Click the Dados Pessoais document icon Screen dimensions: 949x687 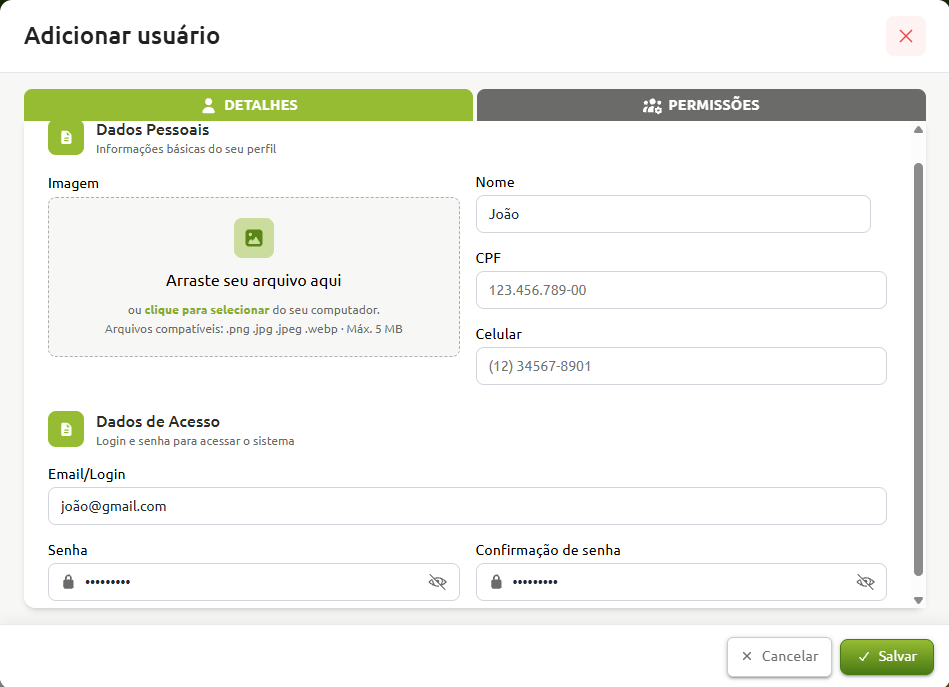[66, 137]
